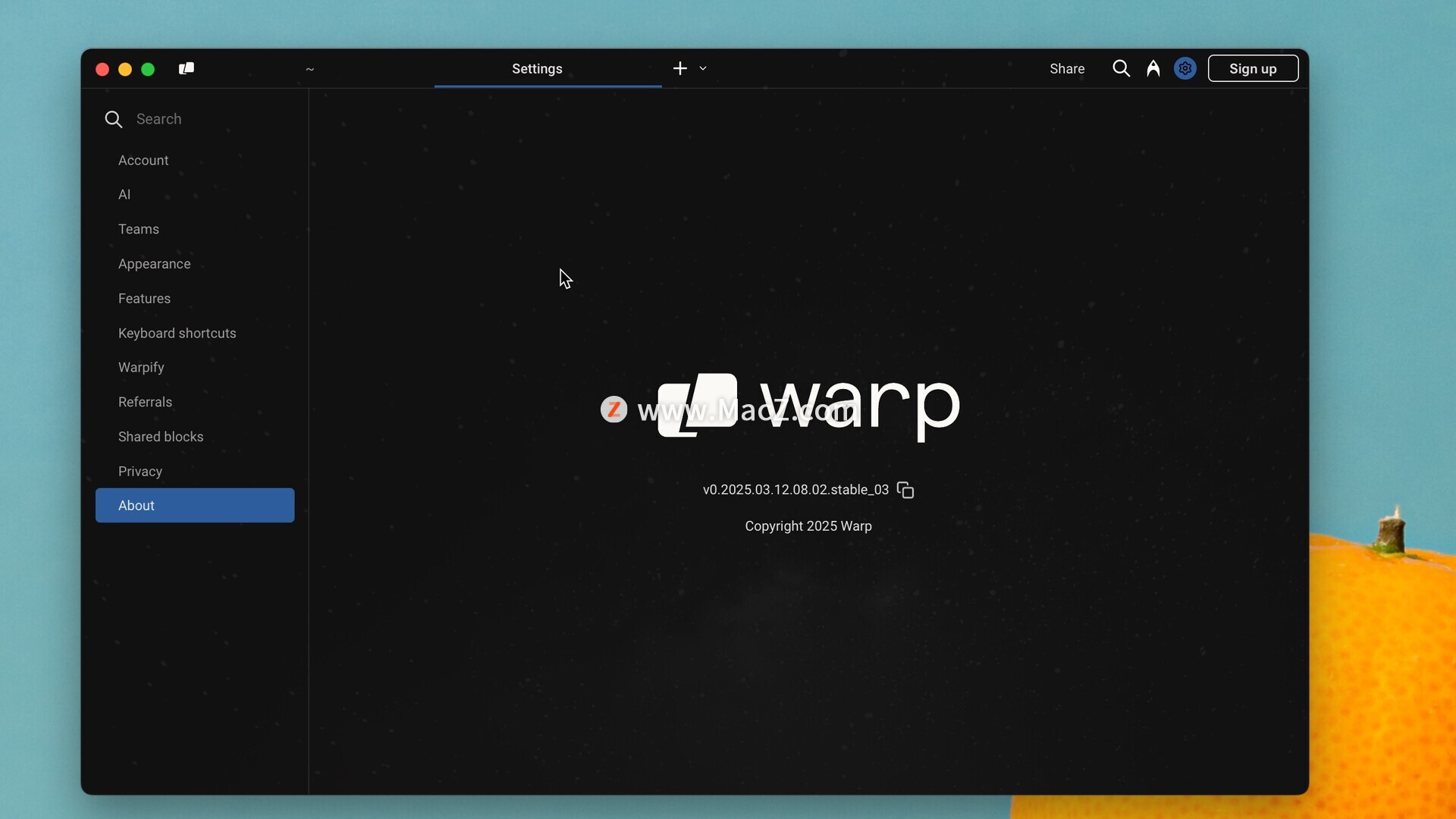Screen dimensions: 1456x819
Task: Switch to the Settings tab
Action: [x=548, y=69]
